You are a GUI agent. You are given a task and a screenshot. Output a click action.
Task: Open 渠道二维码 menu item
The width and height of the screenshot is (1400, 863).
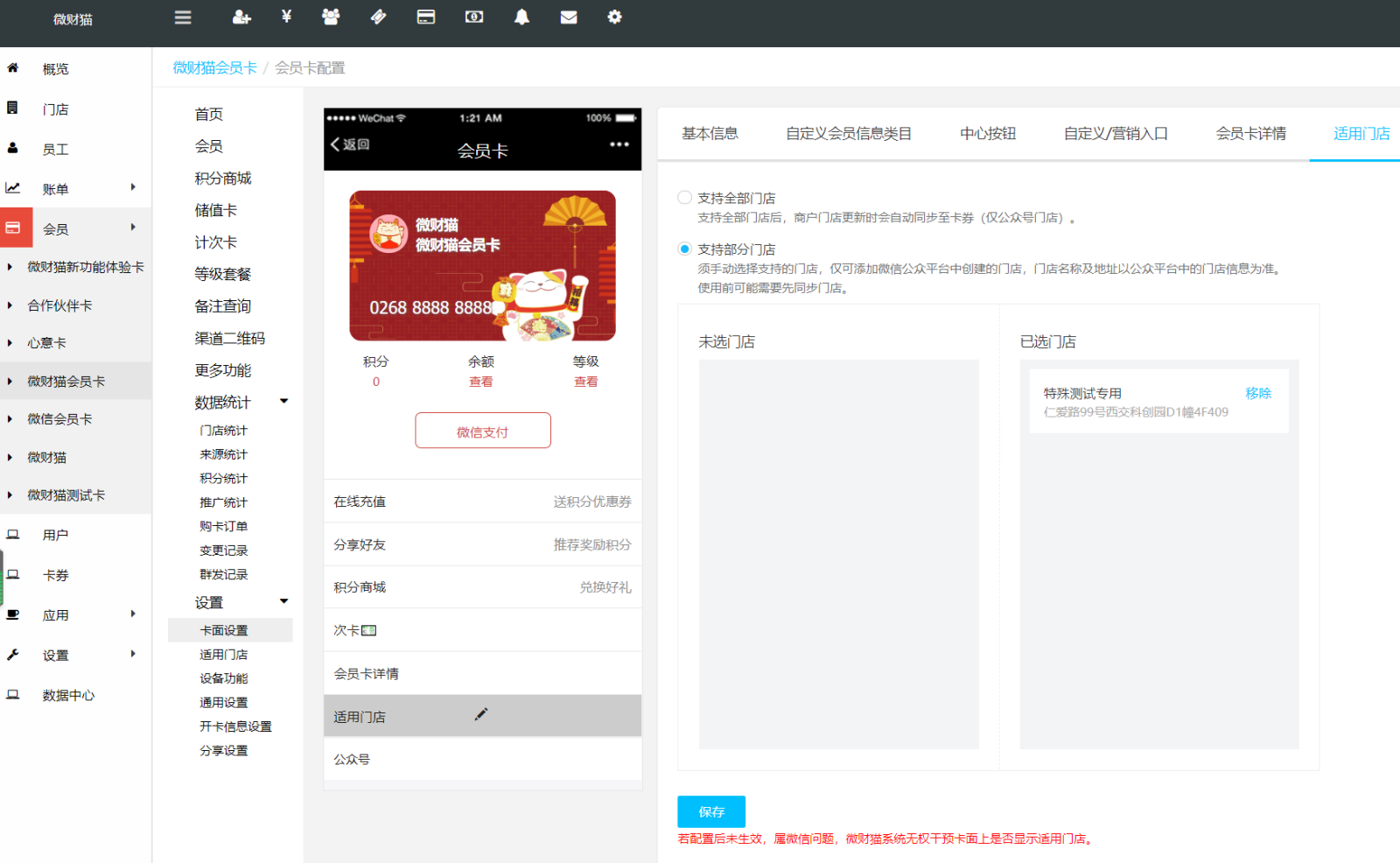tap(230, 338)
